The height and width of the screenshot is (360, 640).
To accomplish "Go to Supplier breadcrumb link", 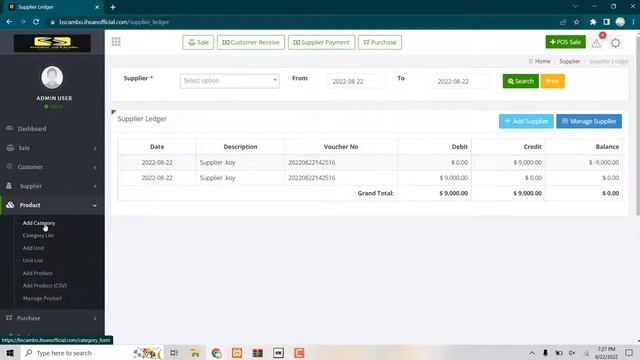I will tap(569, 61).
